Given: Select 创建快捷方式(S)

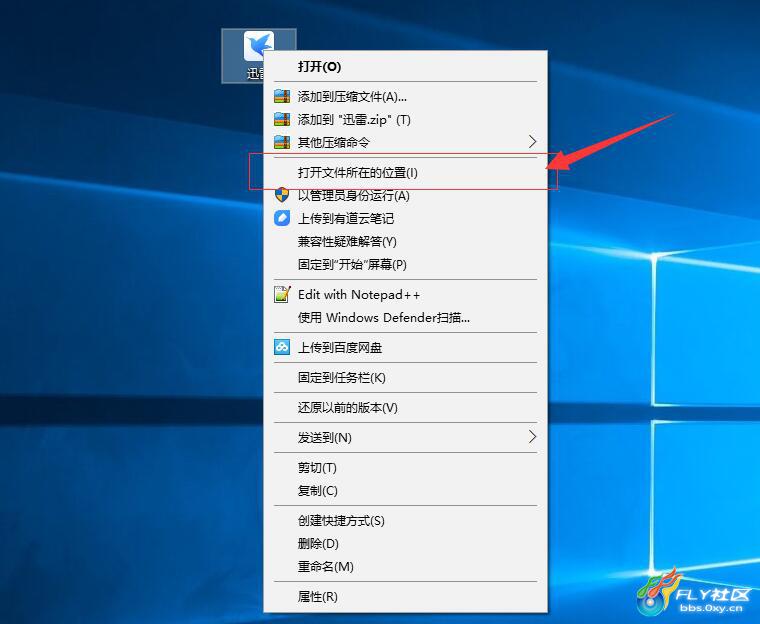Looking at the screenshot, I should coord(405,520).
